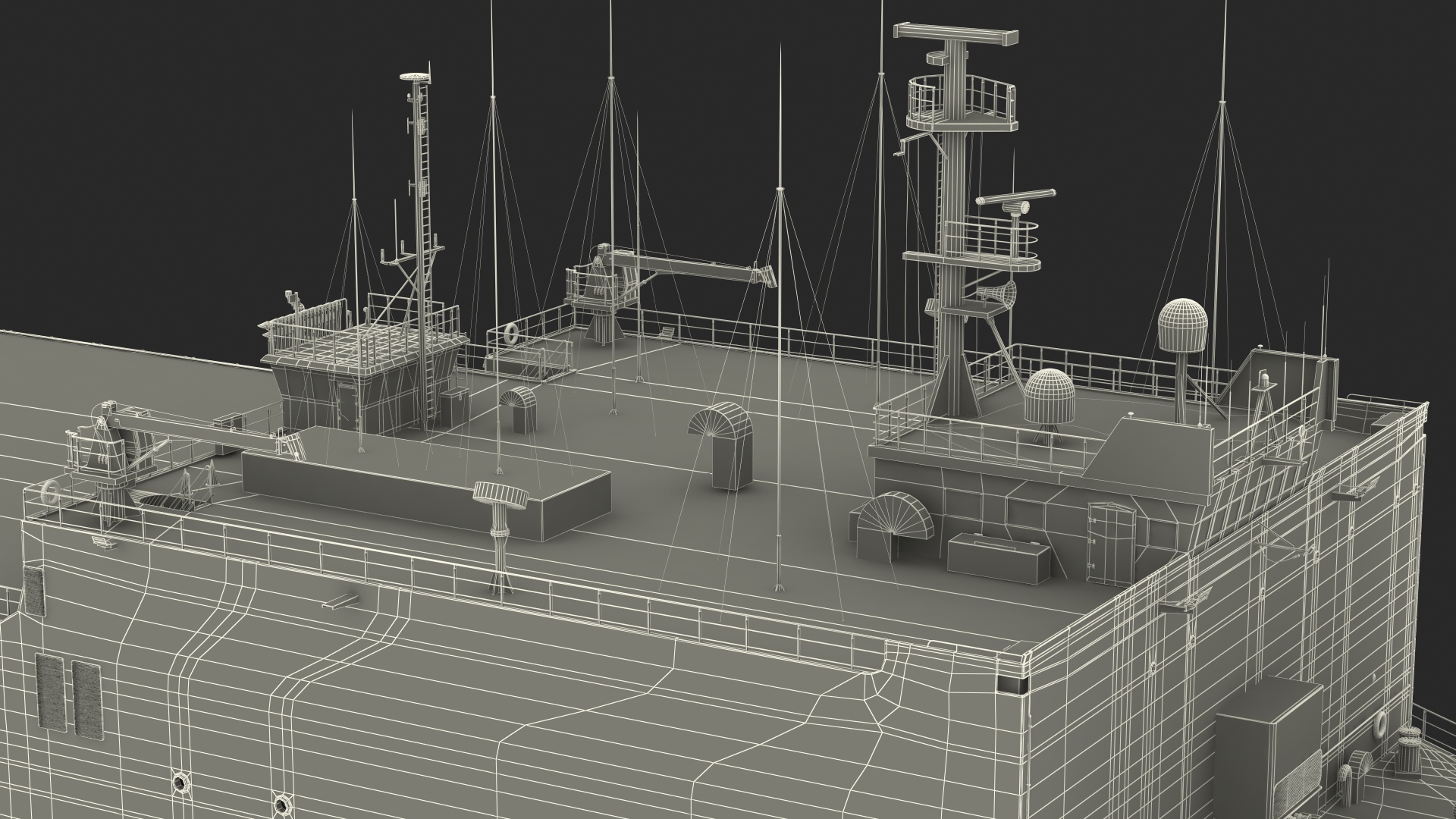
Task: Click the large radome on the tall pedestal
Action: (x=1183, y=325)
